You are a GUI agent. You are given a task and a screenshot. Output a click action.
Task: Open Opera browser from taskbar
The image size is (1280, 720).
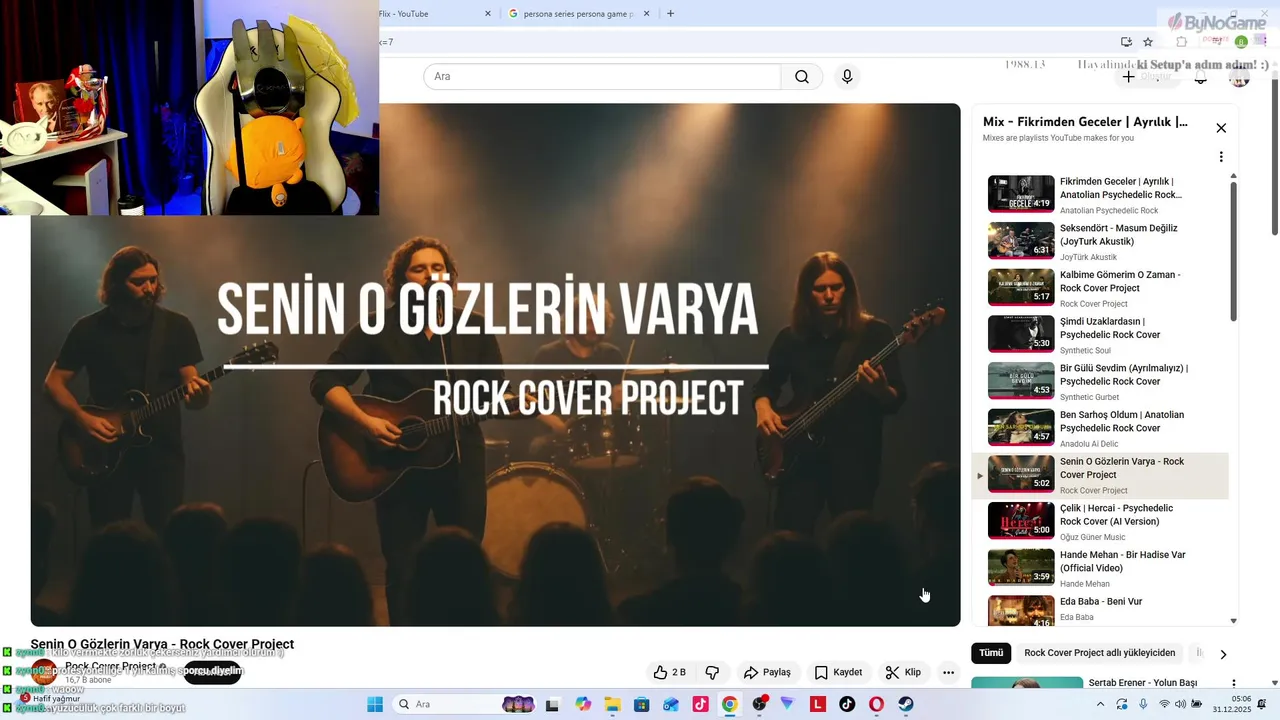coord(877,704)
